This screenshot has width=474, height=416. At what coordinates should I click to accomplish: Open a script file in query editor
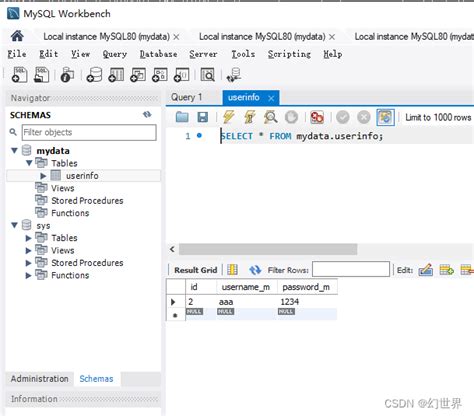(182, 117)
